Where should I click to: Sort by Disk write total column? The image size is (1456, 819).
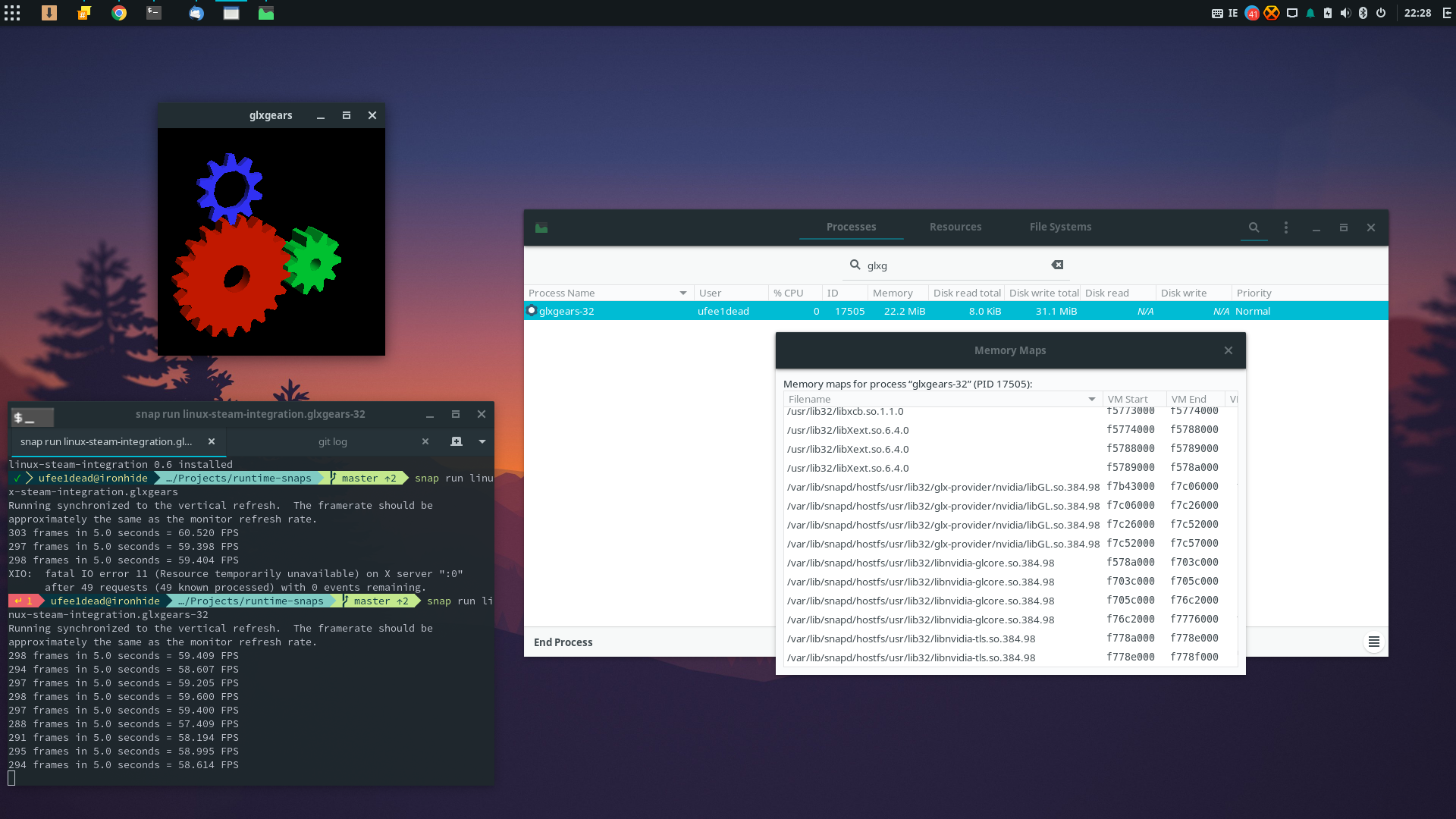click(x=1043, y=293)
